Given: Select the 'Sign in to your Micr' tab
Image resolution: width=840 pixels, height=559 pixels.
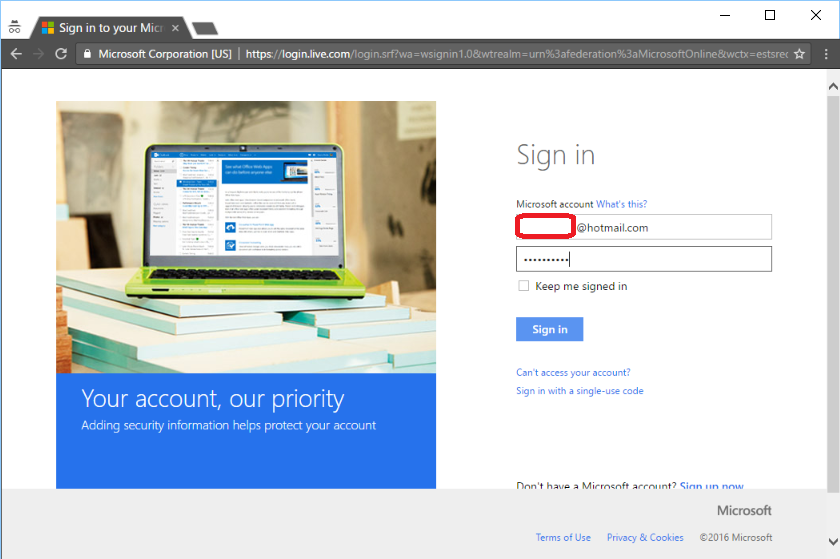Looking at the screenshot, I should (x=110, y=28).
